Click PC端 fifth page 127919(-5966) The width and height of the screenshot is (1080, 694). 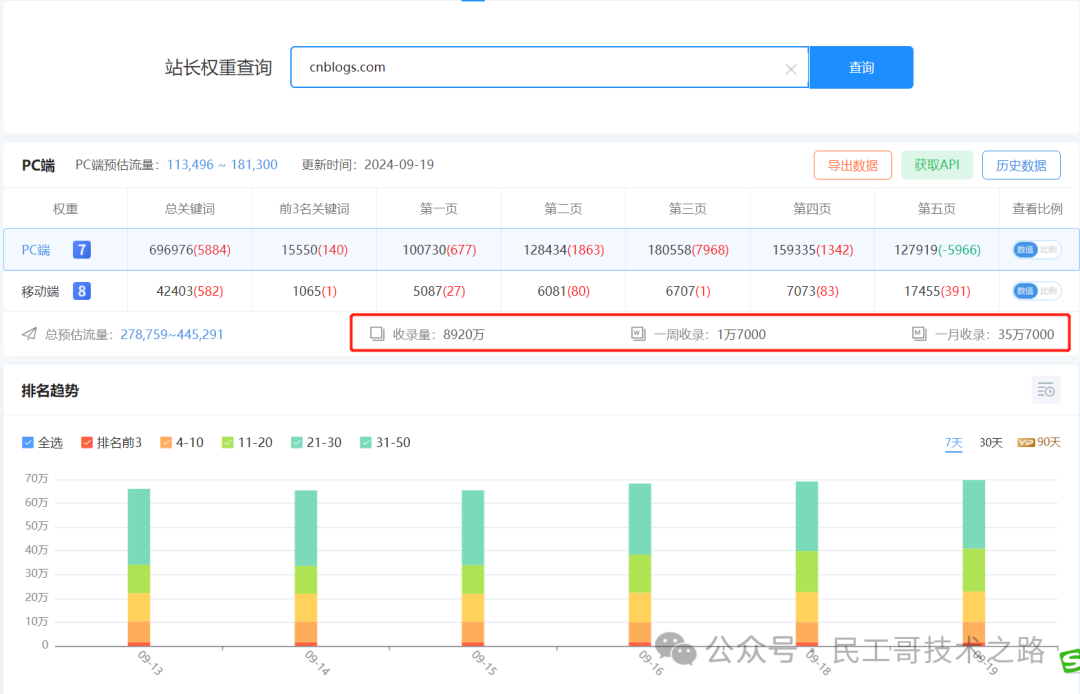coord(937,250)
